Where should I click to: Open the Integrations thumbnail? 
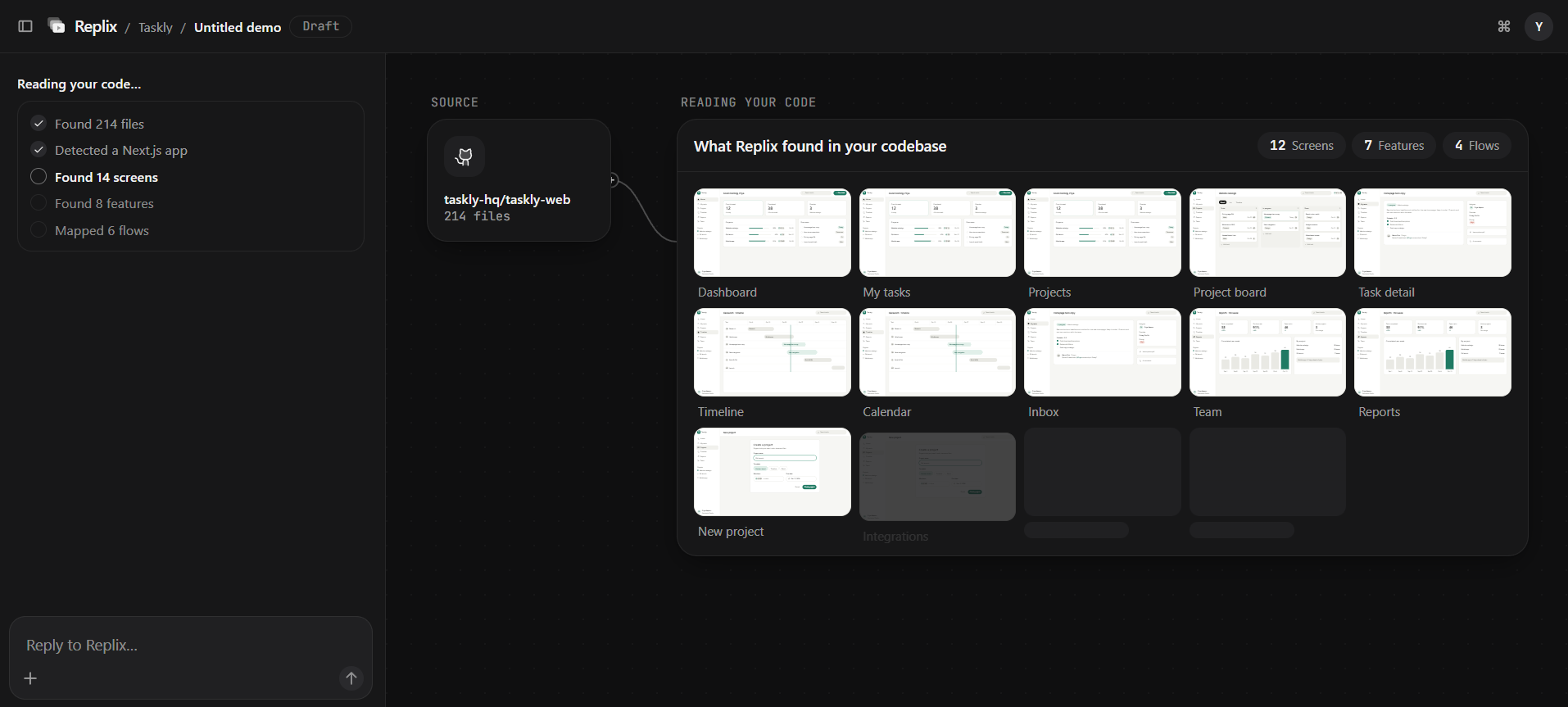click(937, 477)
